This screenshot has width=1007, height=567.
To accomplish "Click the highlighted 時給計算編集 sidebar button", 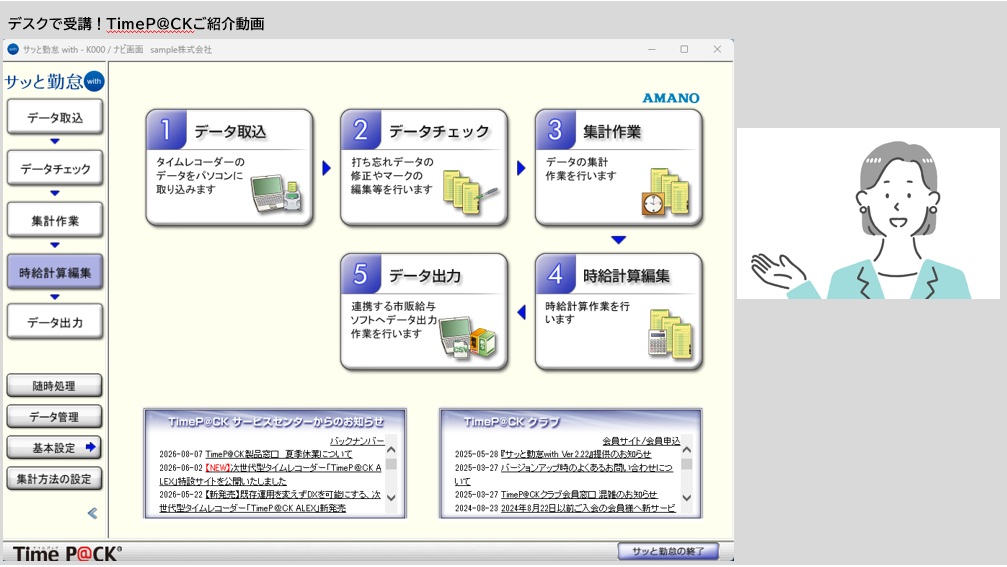I will 55,272.
